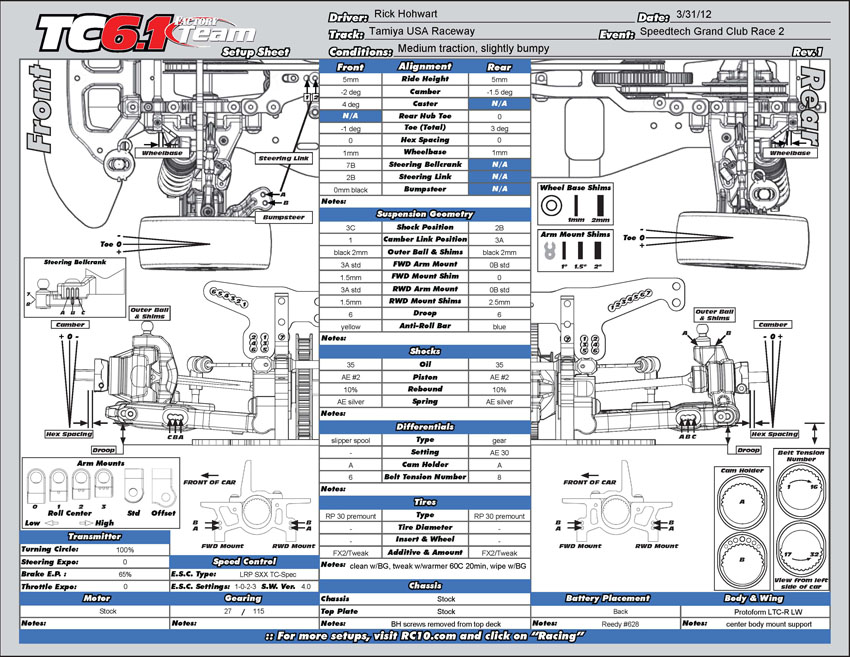Select the Date field 3/31/12
This screenshot has width=850, height=657.
[694, 15]
